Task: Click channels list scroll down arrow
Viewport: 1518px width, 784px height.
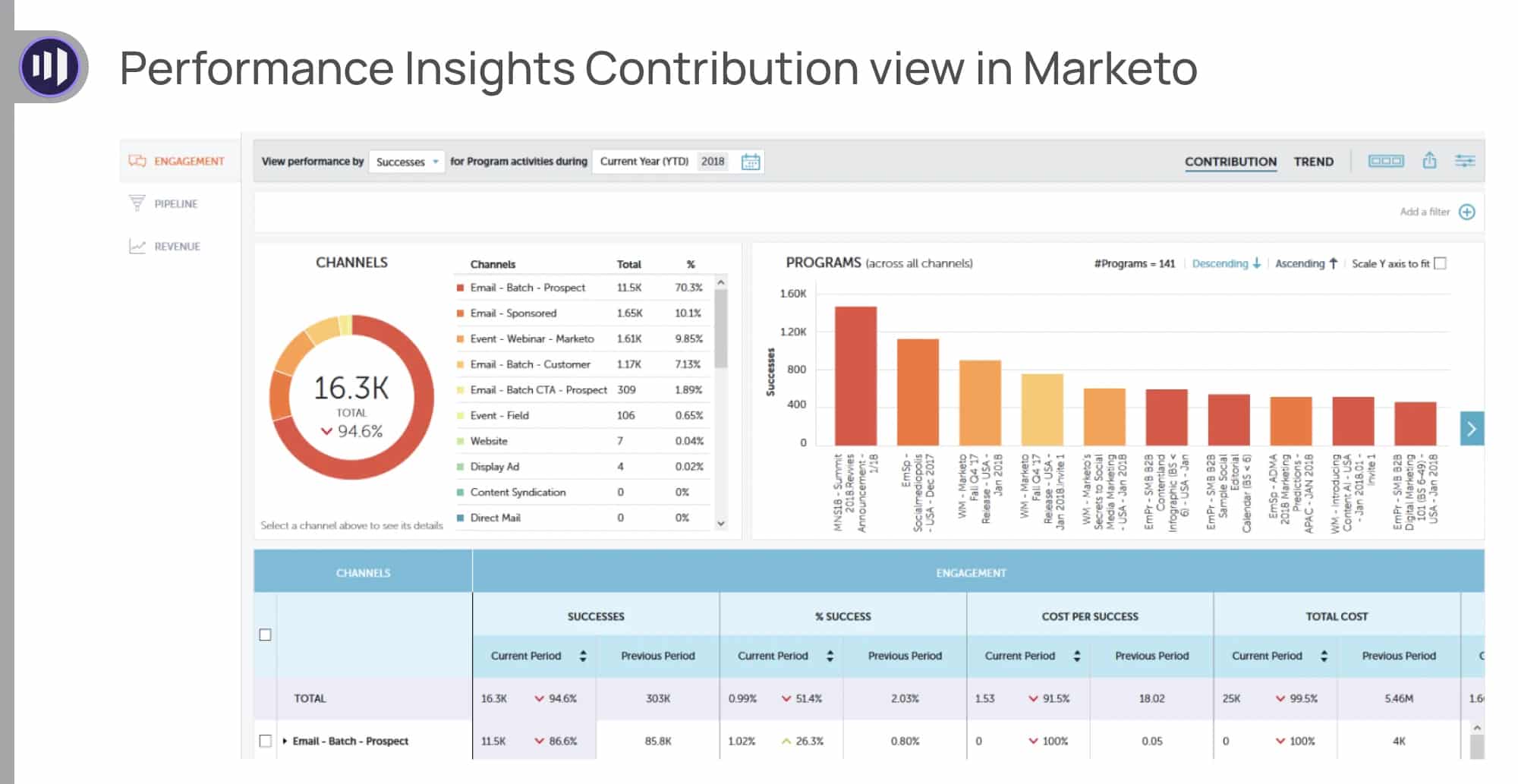Action: 721,524
